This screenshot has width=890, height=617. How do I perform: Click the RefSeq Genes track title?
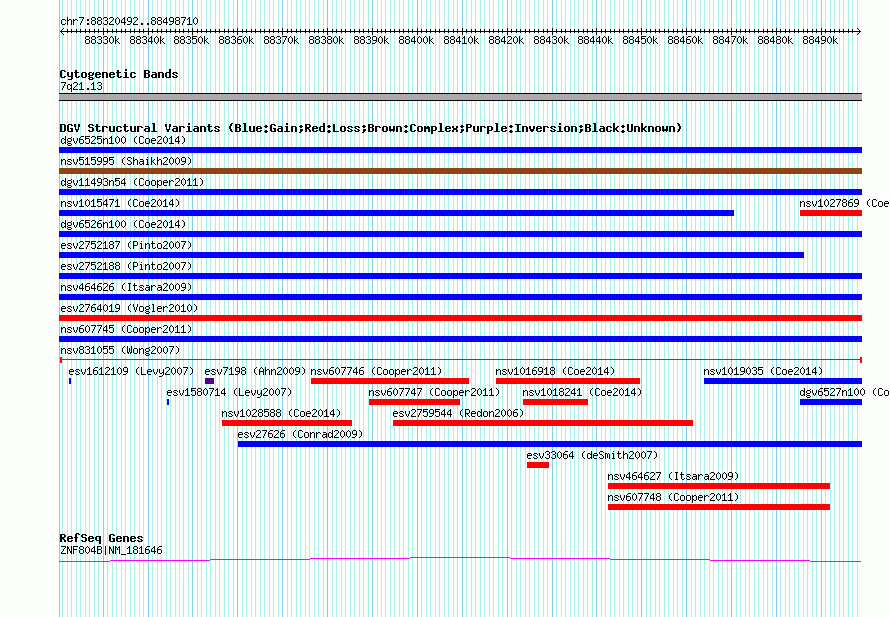pos(101,538)
